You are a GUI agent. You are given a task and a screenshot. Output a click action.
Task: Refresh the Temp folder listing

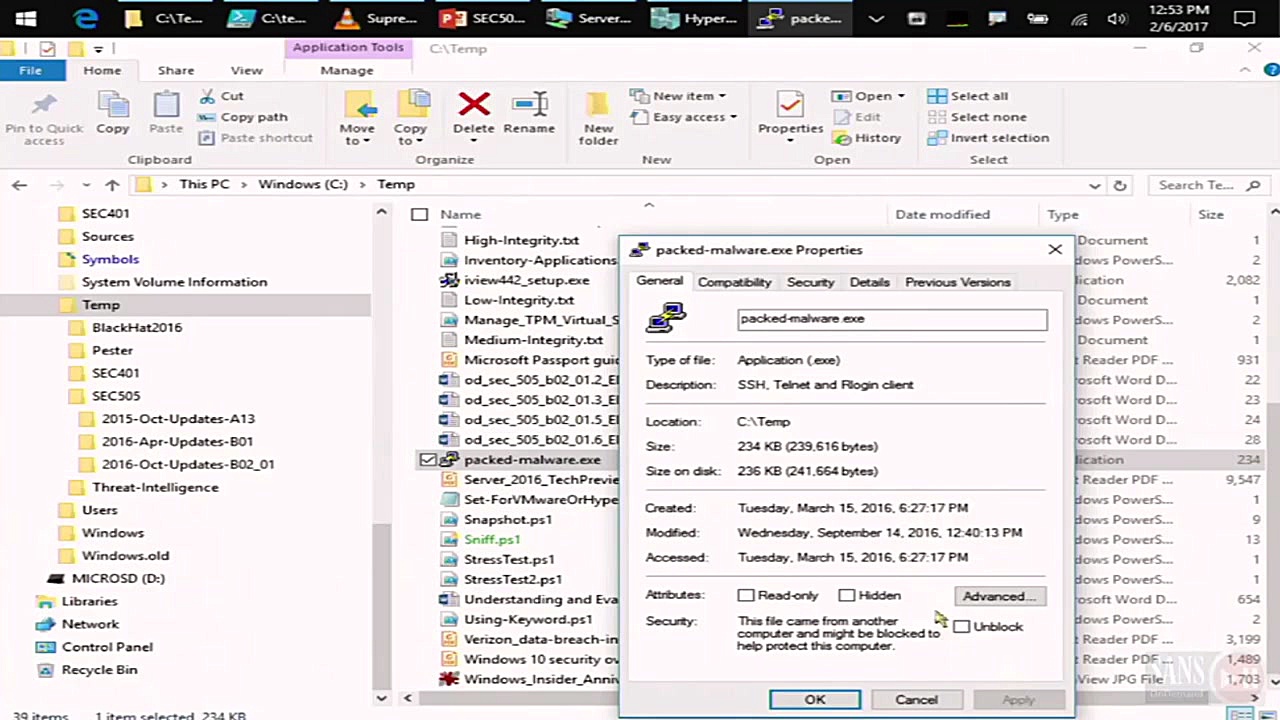(1120, 185)
